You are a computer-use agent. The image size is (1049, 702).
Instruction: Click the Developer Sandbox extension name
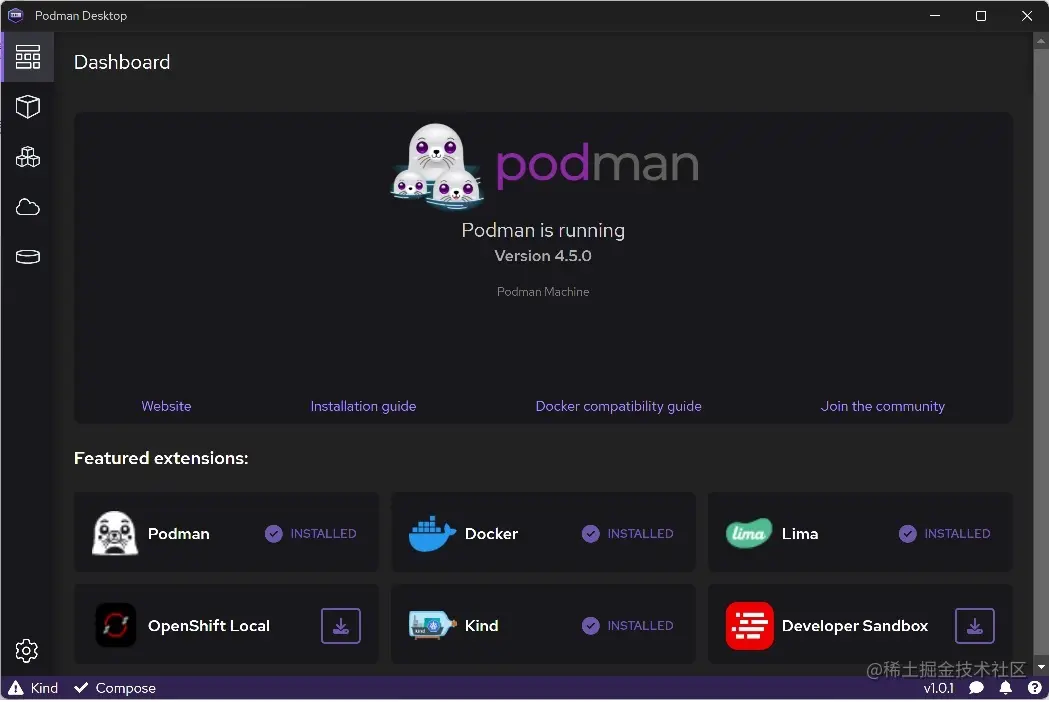pyautogui.click(x=855, y=626)
